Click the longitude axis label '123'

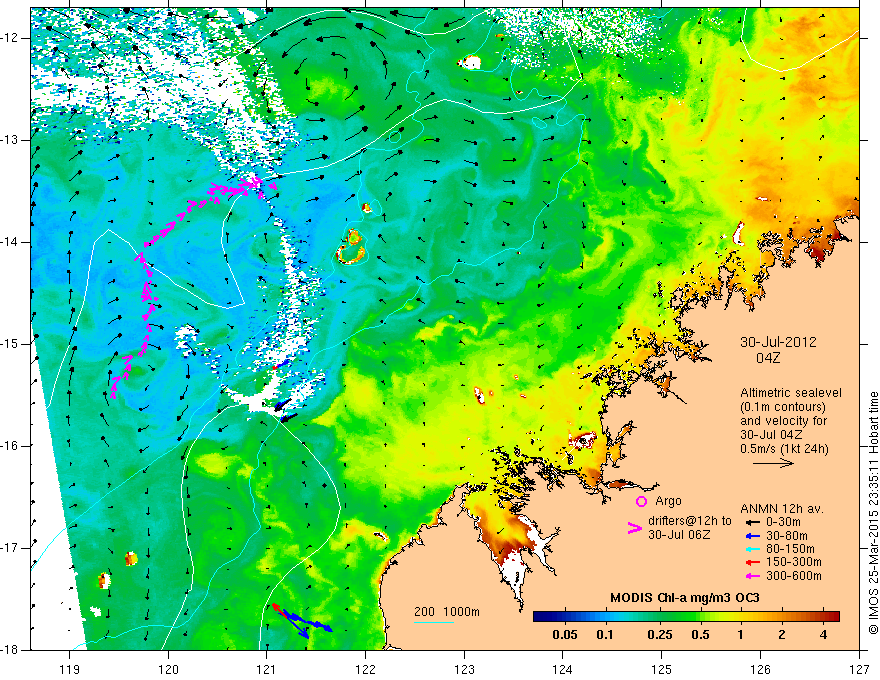464,669
